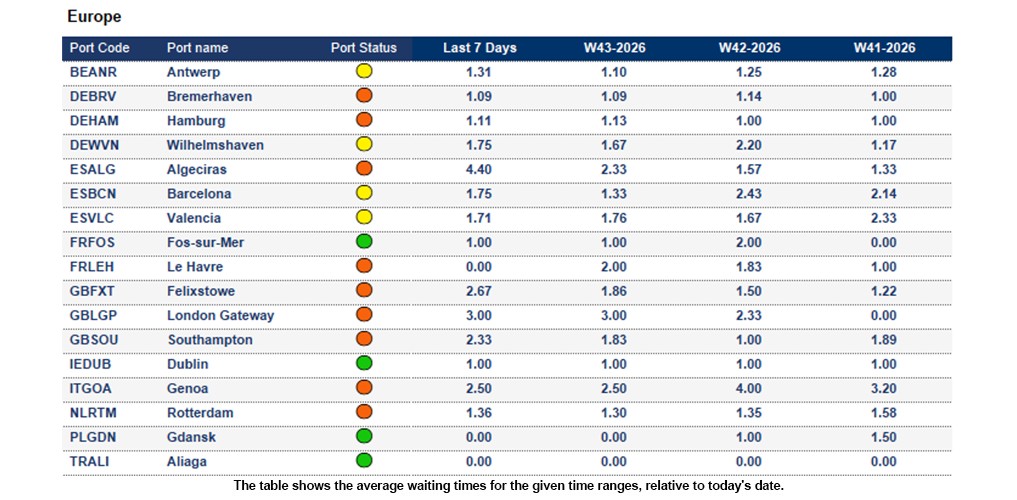Click port code ITGOA
The width and height of the screenshot is (1017, 500).
click(x=93, y=388)
